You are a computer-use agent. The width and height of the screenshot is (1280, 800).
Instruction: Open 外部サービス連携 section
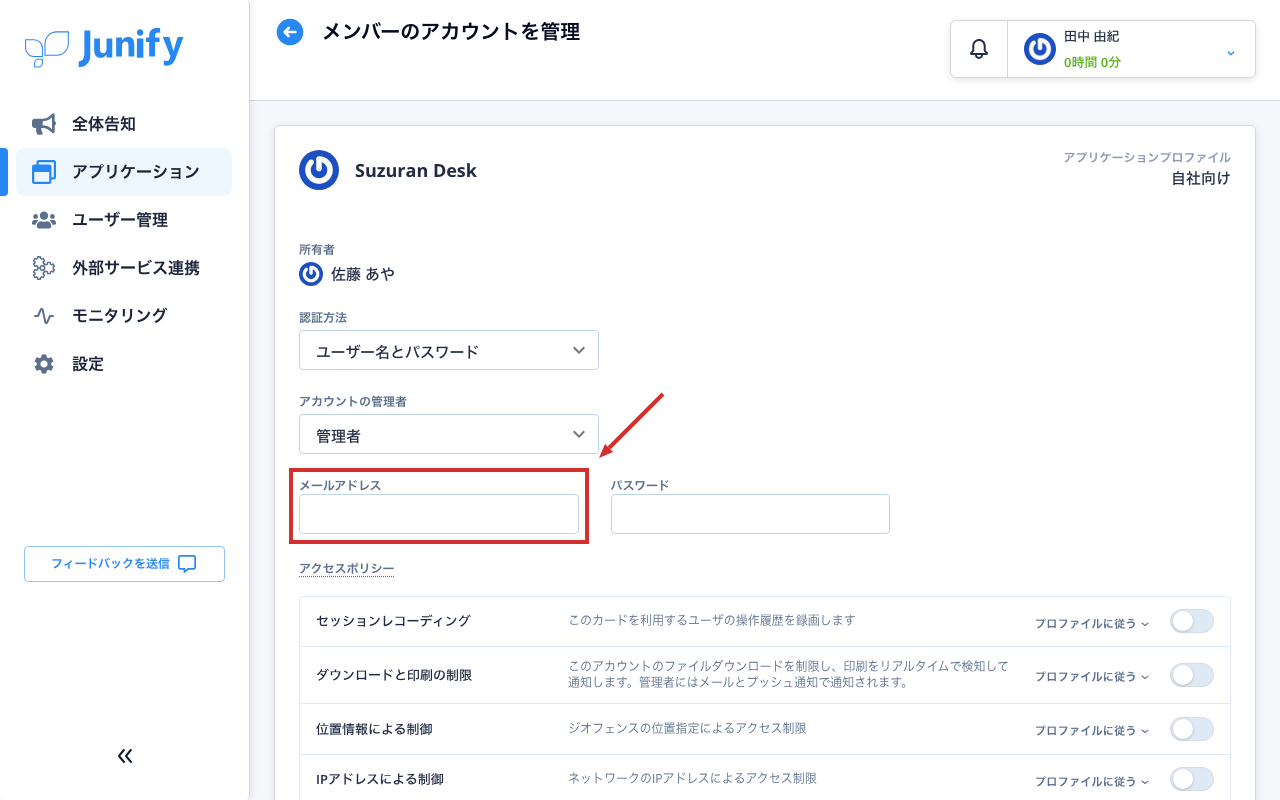124,268
